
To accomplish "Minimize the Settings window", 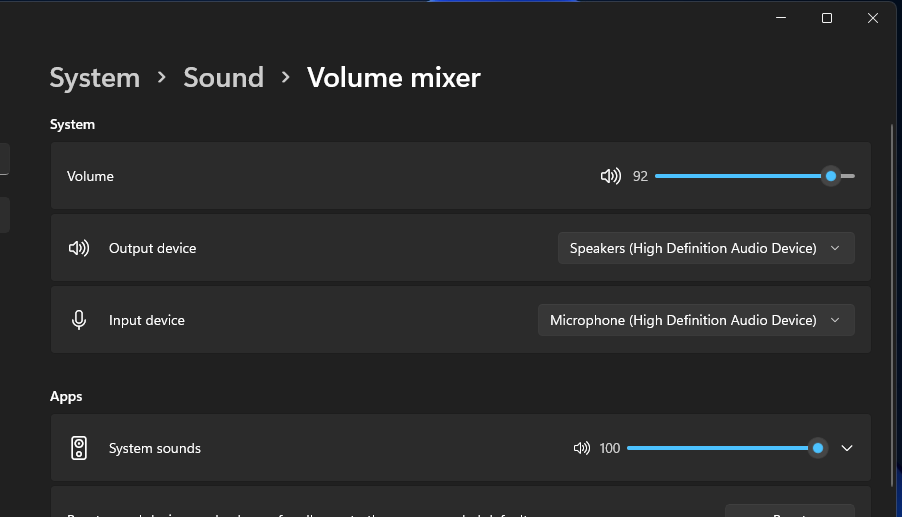I will pyautogui.click(x=780, y=18).
